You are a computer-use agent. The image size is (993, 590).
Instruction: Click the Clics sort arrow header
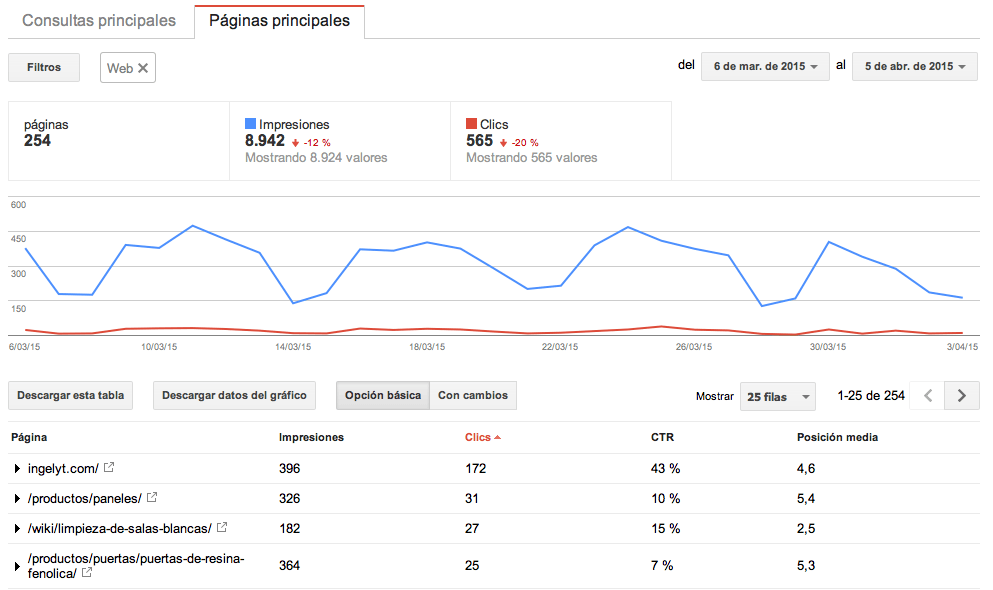coord(482,437)
